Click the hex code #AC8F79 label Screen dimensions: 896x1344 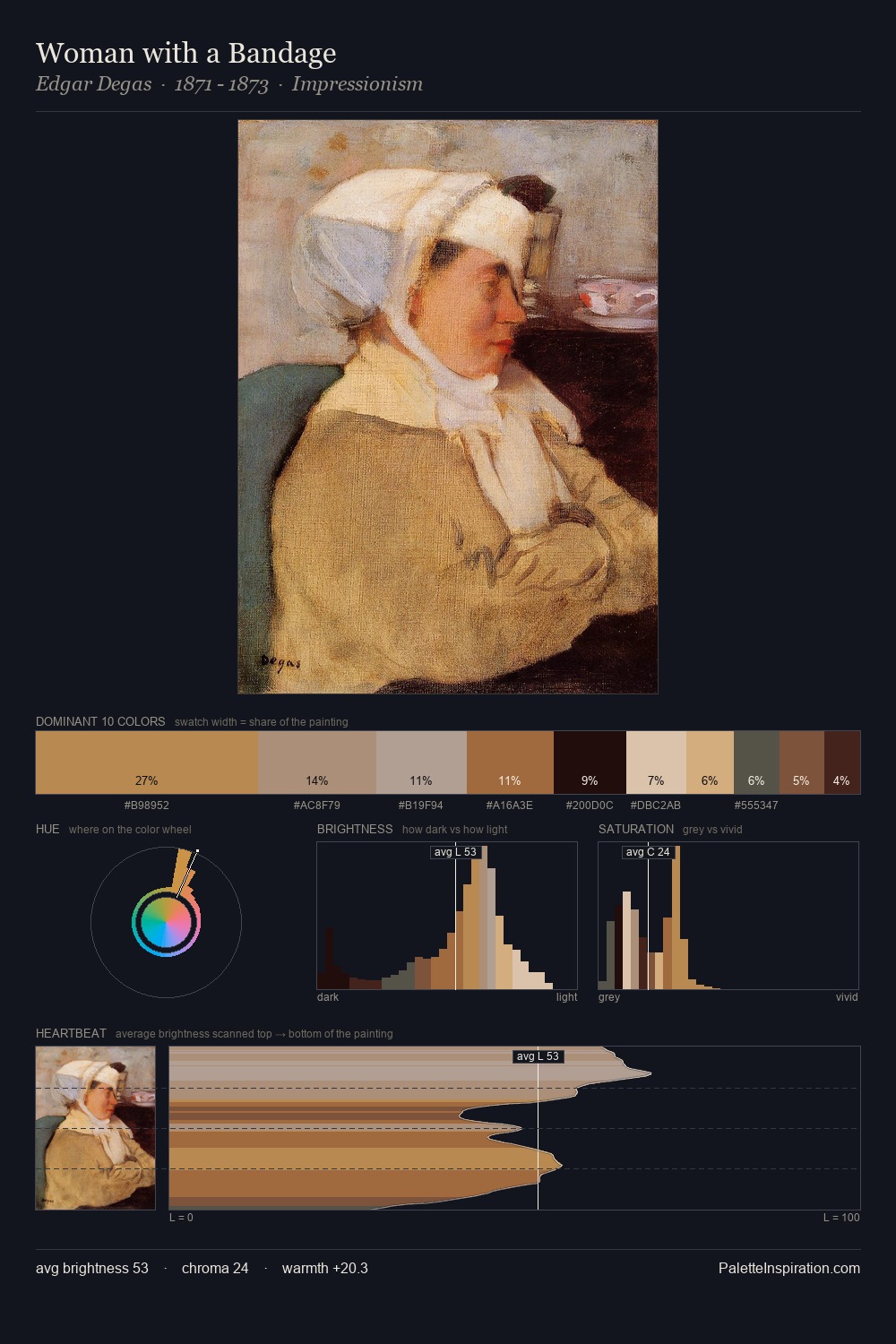coord(317,806)
